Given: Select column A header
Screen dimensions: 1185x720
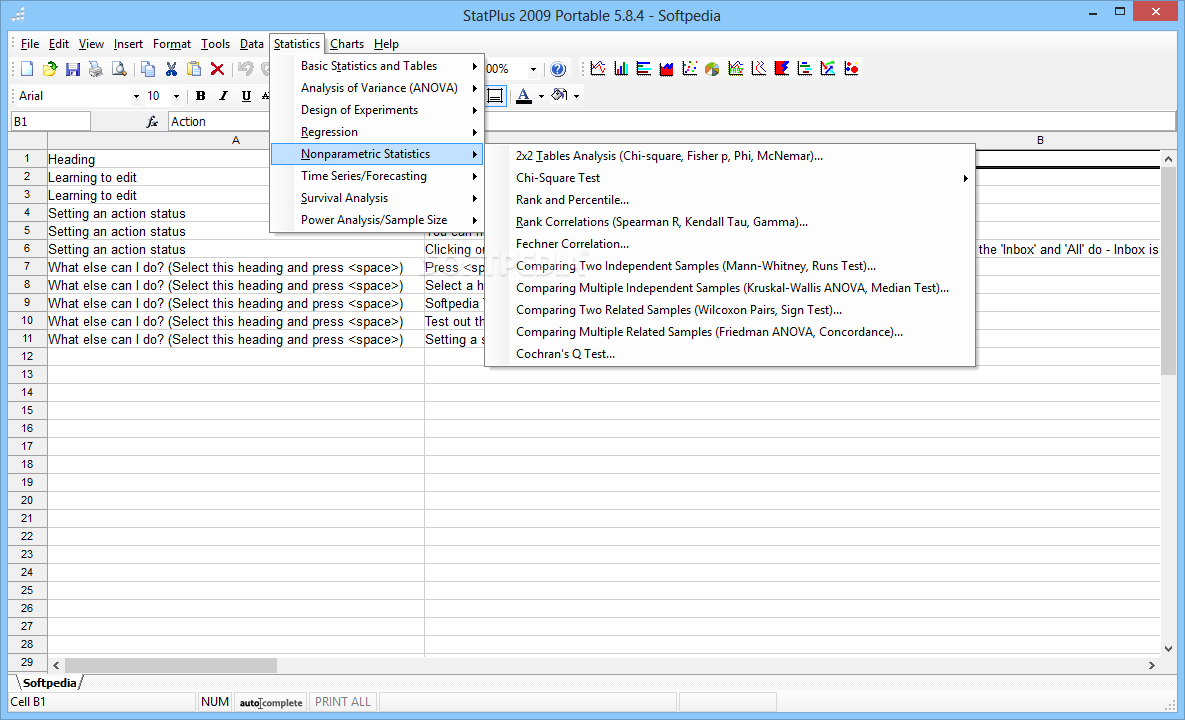Looking at the screenshot, I should coord(236,141).
